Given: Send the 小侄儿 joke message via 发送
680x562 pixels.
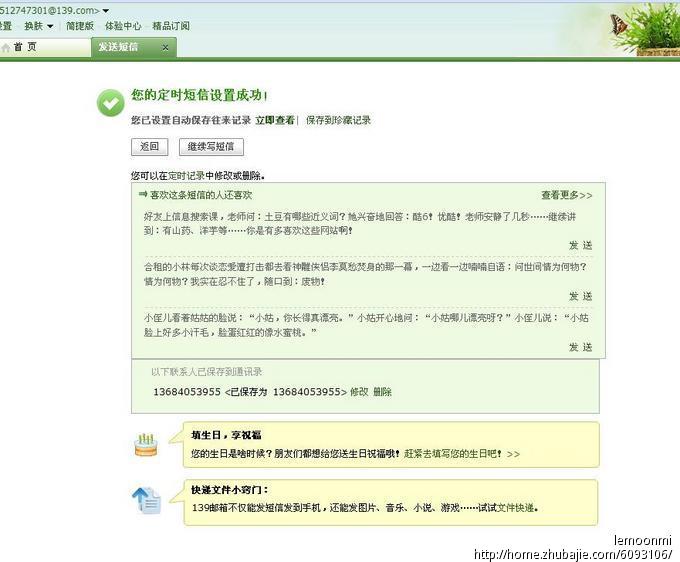Looking at the screenshot, I should tap(581, 347).
